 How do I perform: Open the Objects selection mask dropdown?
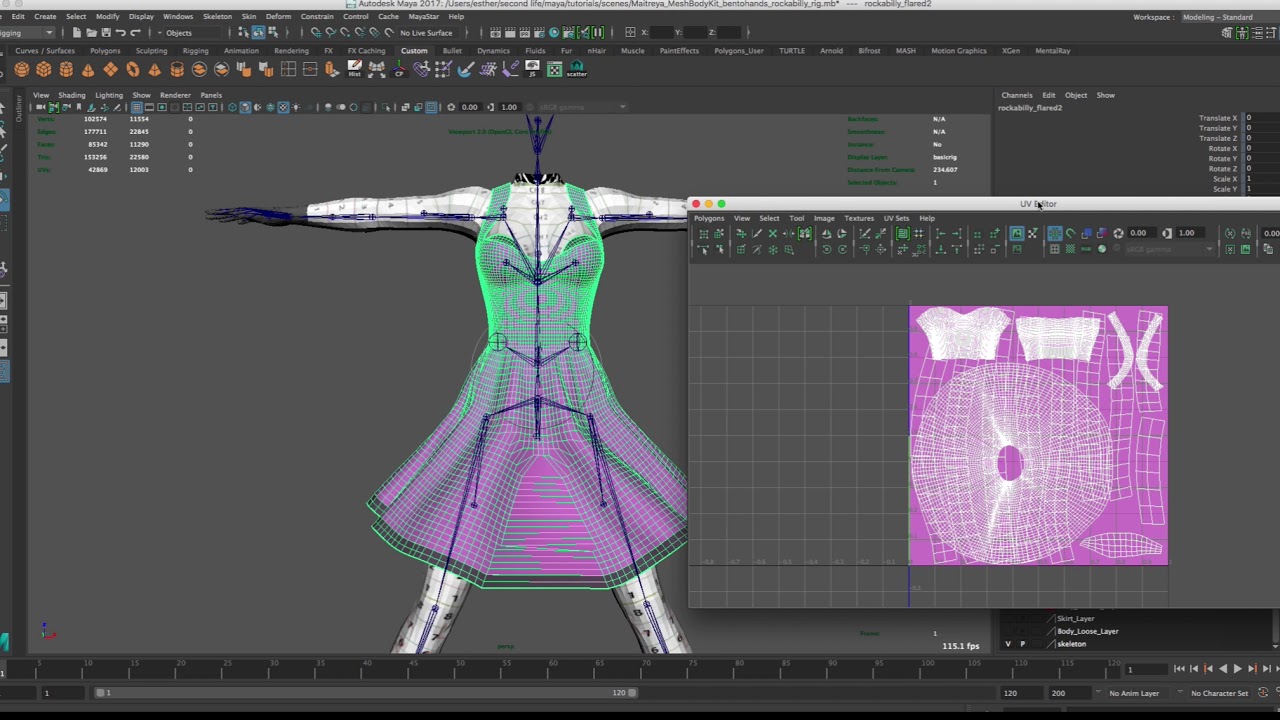point(192,32)
